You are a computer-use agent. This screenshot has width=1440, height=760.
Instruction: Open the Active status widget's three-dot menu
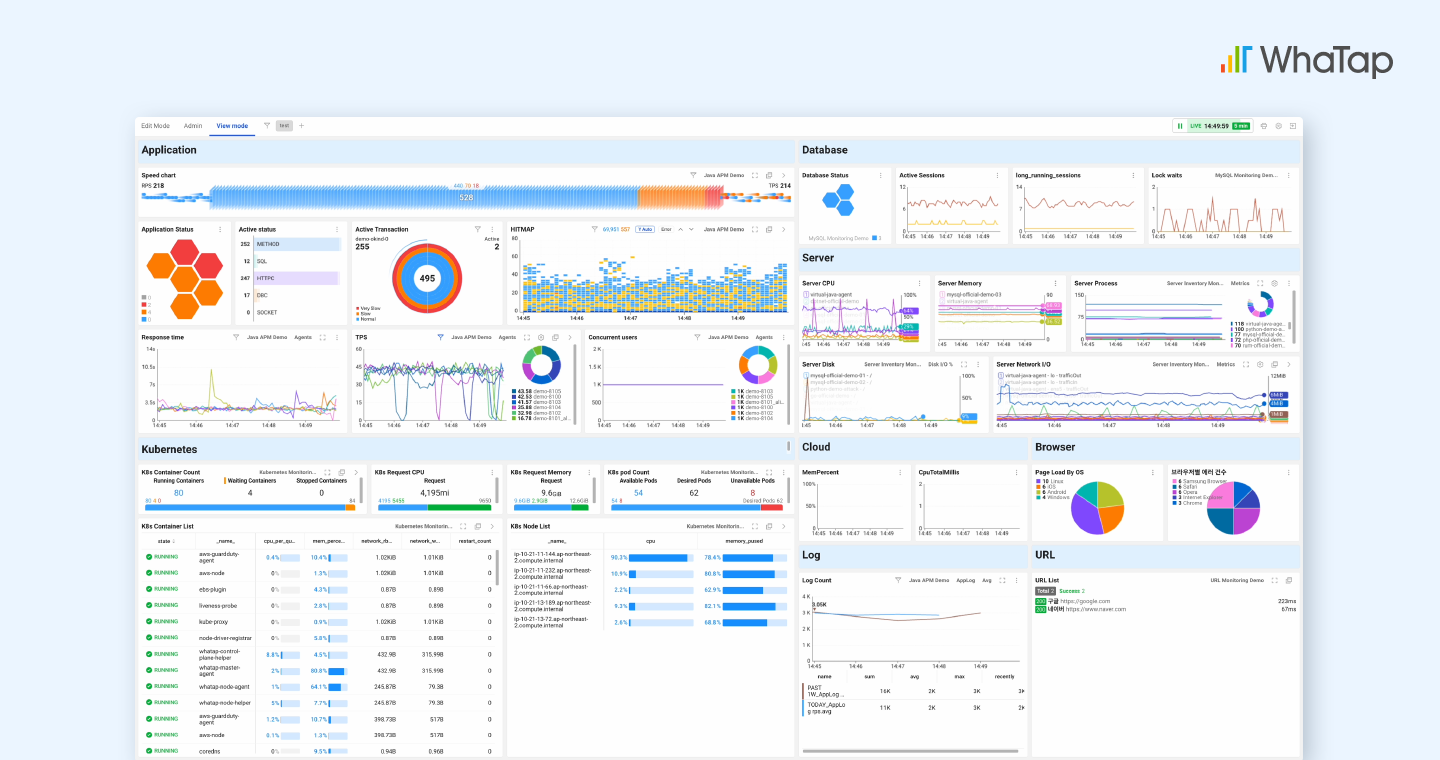click(x=337, y=229)
